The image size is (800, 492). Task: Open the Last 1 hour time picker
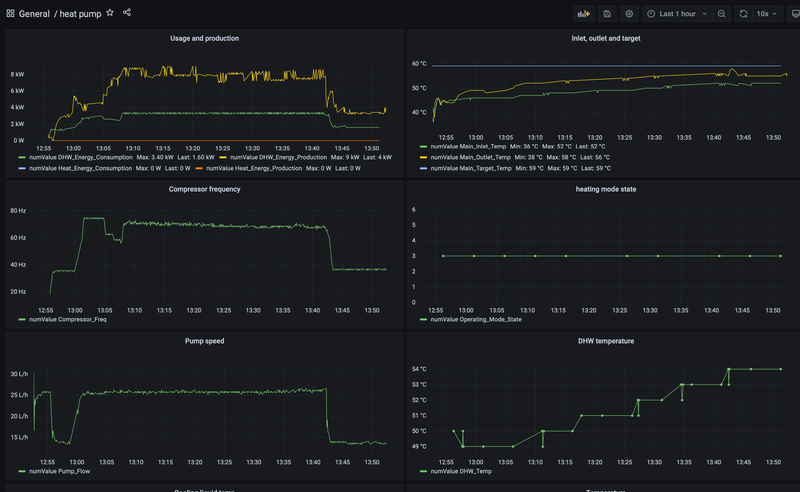coord(677,14)
